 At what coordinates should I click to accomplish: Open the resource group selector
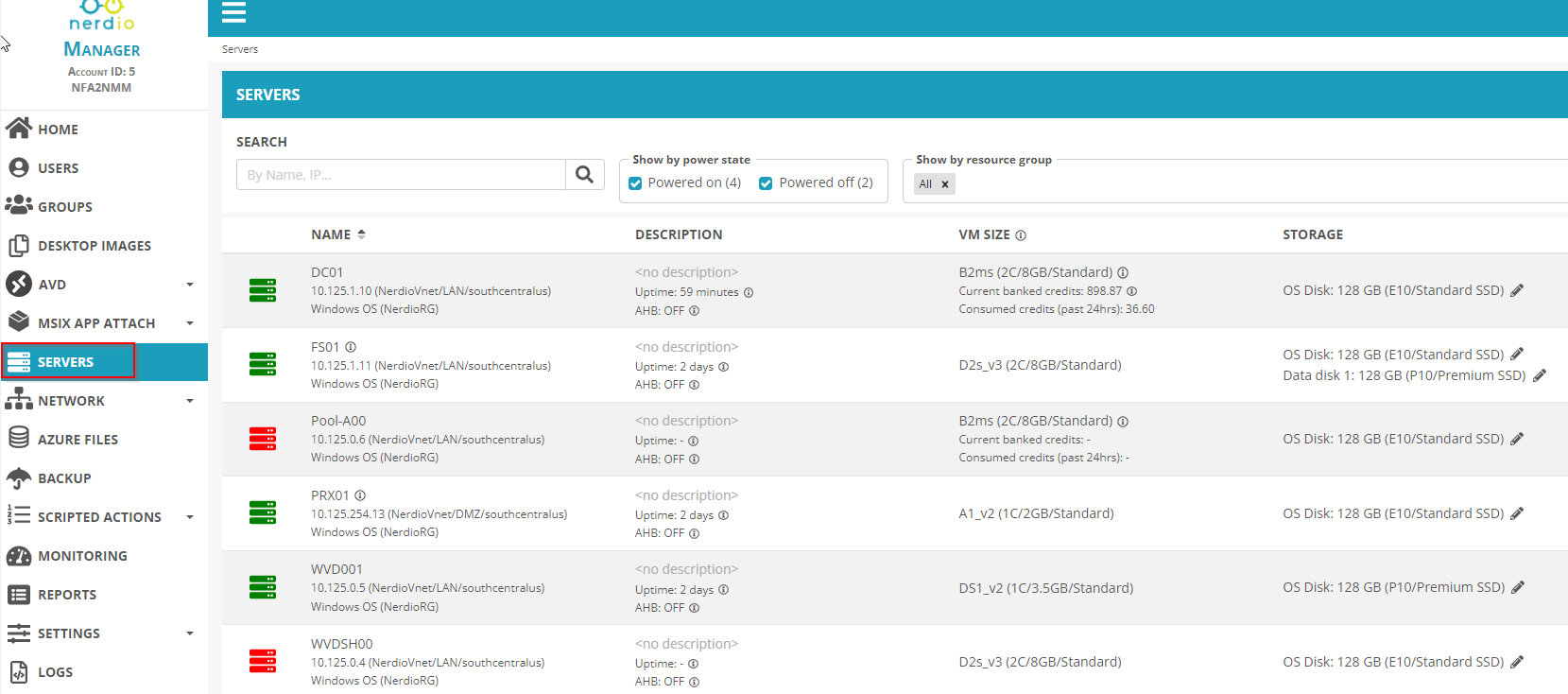click(x=1235, y=183)
